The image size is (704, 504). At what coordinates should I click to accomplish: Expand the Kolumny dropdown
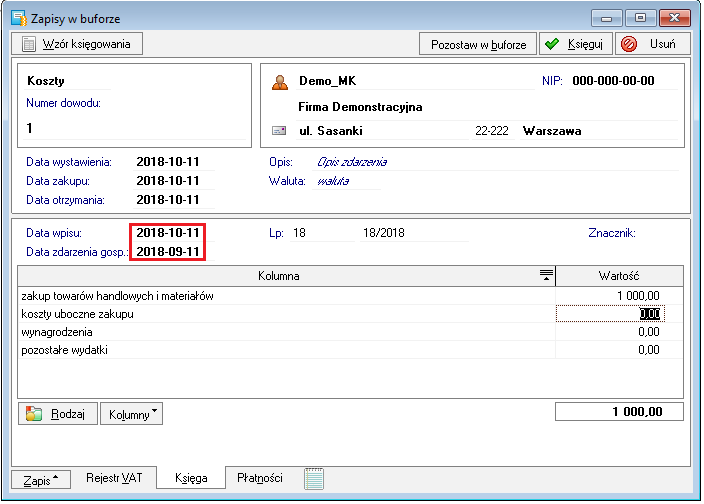[x=131, y=414]
